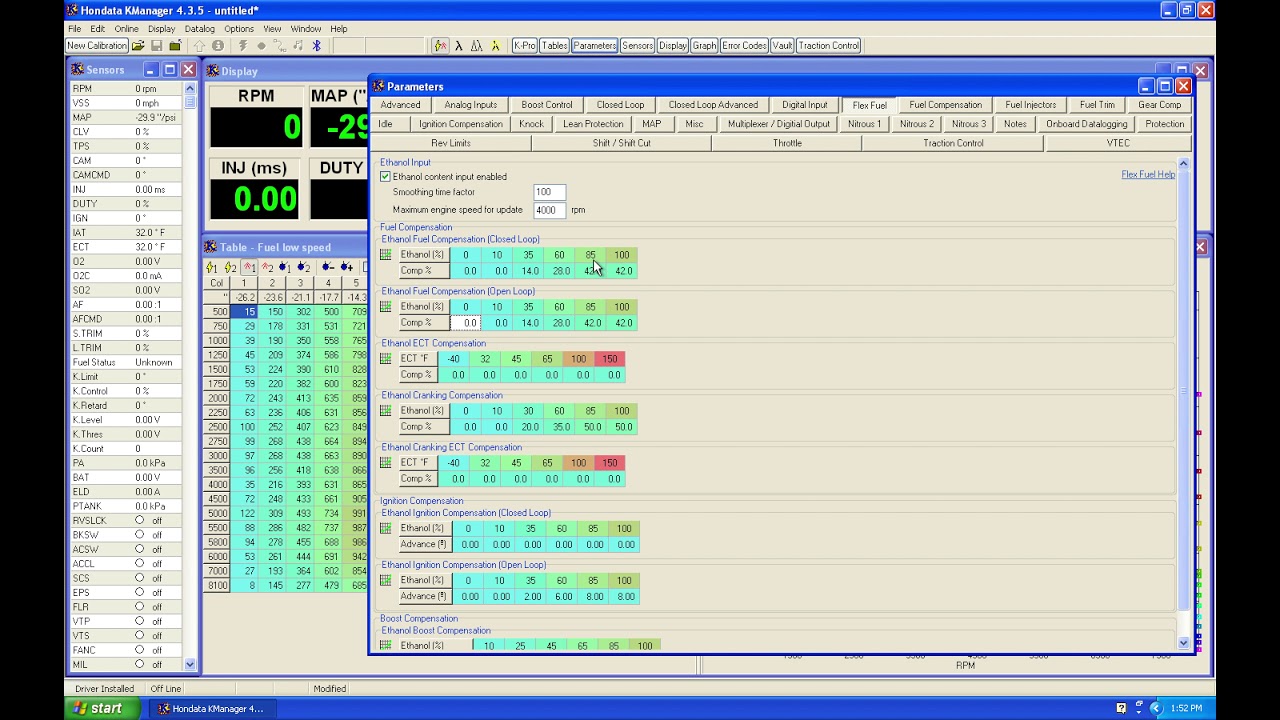Toggle VTS indicator in Sensors panel
Screen dimensions: 1280x720
[x=140, y=636]
